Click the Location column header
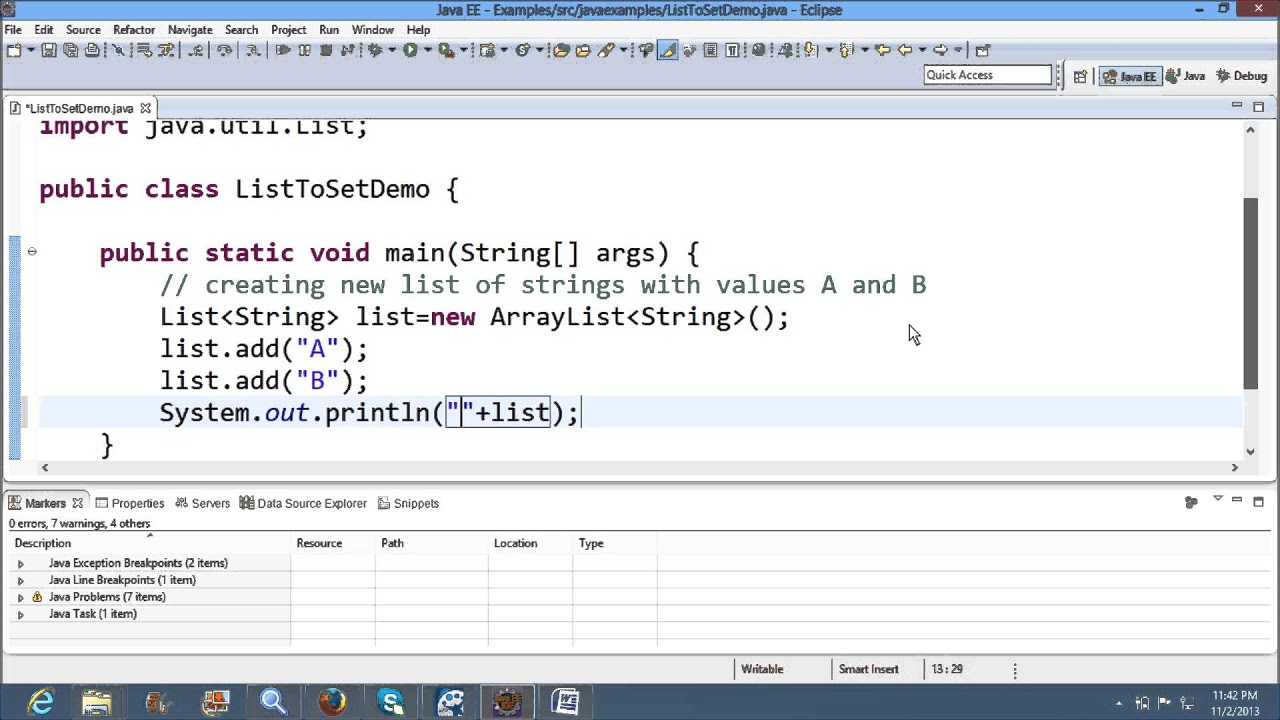This screenshot has width=1280, height=720. click(x=531, y=543)
